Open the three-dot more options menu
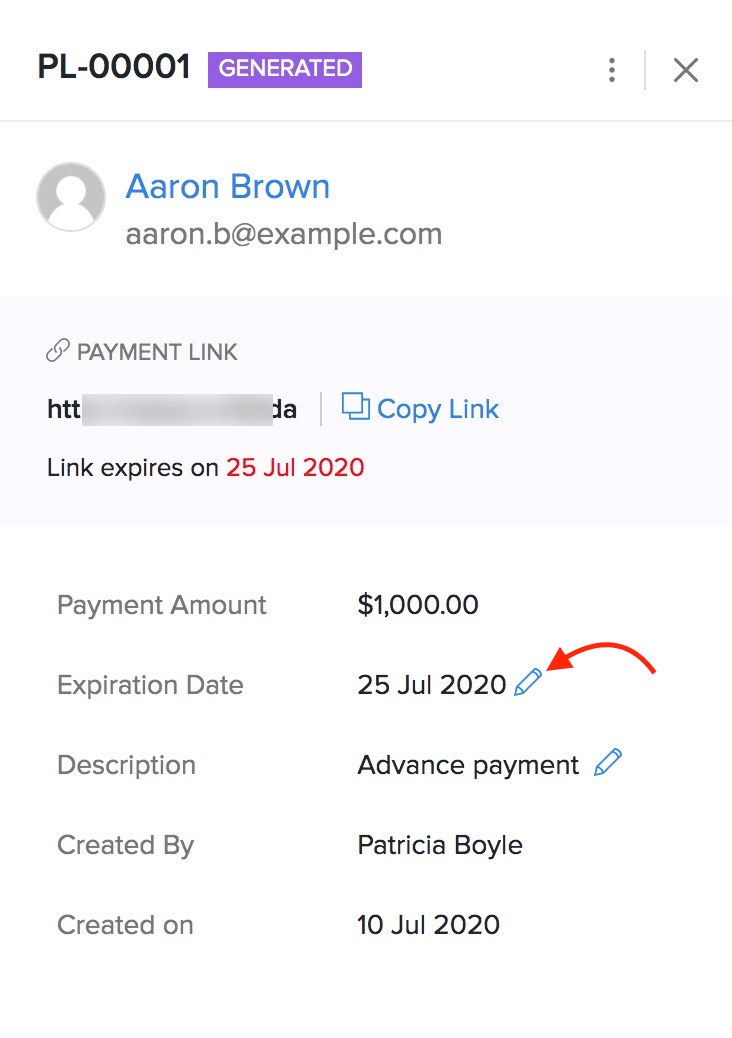The image size is (732, 1038). tap(611, 70)
